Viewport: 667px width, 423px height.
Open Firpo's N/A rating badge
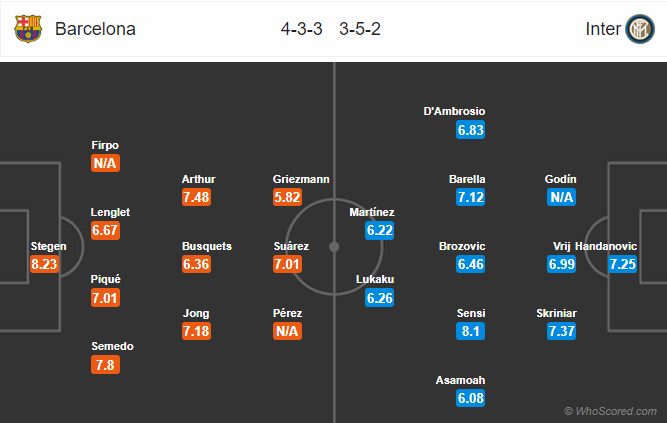coord(105,164)
